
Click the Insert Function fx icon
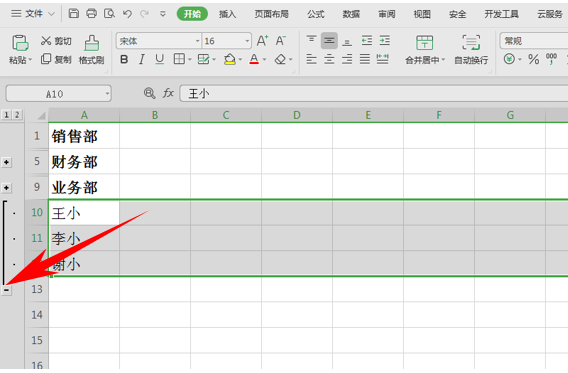tap(168, 93)
